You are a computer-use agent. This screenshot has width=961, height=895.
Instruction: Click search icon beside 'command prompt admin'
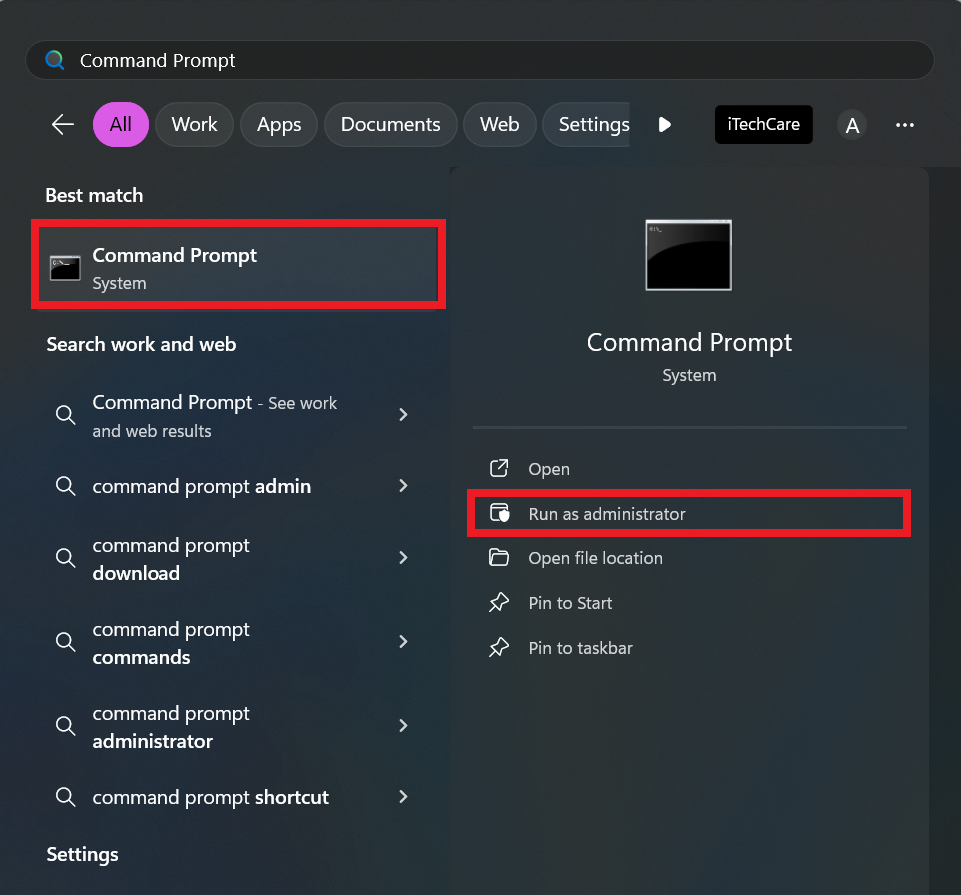pyautogui.click(x=66, y=486)
